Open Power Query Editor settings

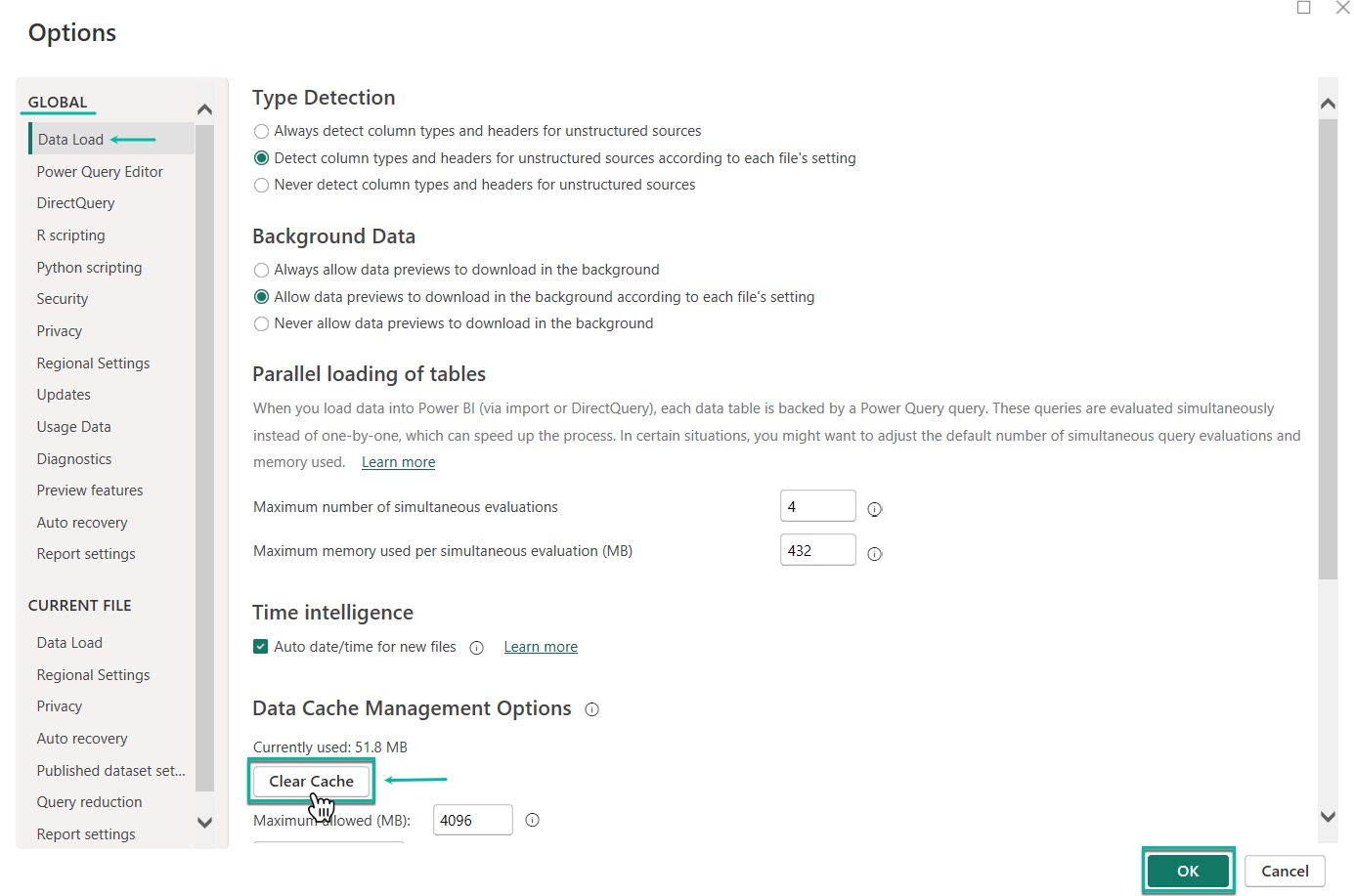point(100,172)
